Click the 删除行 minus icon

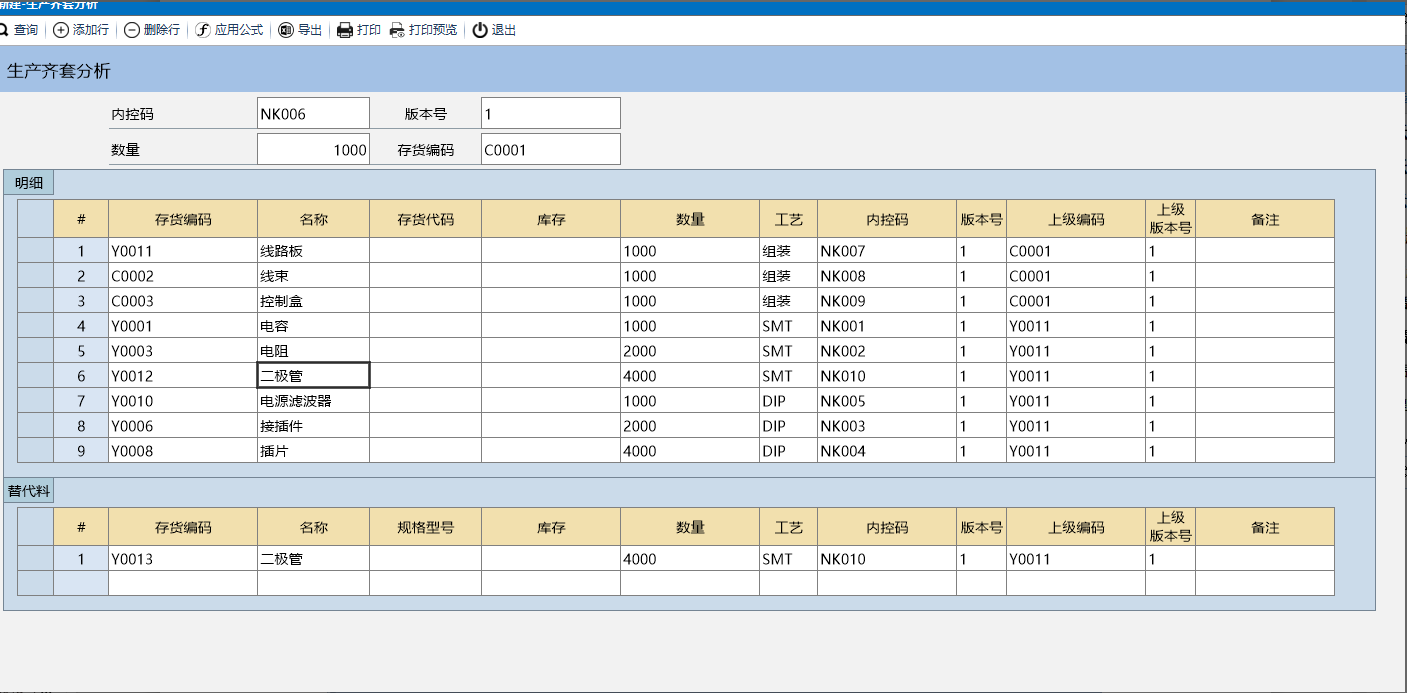point(132,30)
